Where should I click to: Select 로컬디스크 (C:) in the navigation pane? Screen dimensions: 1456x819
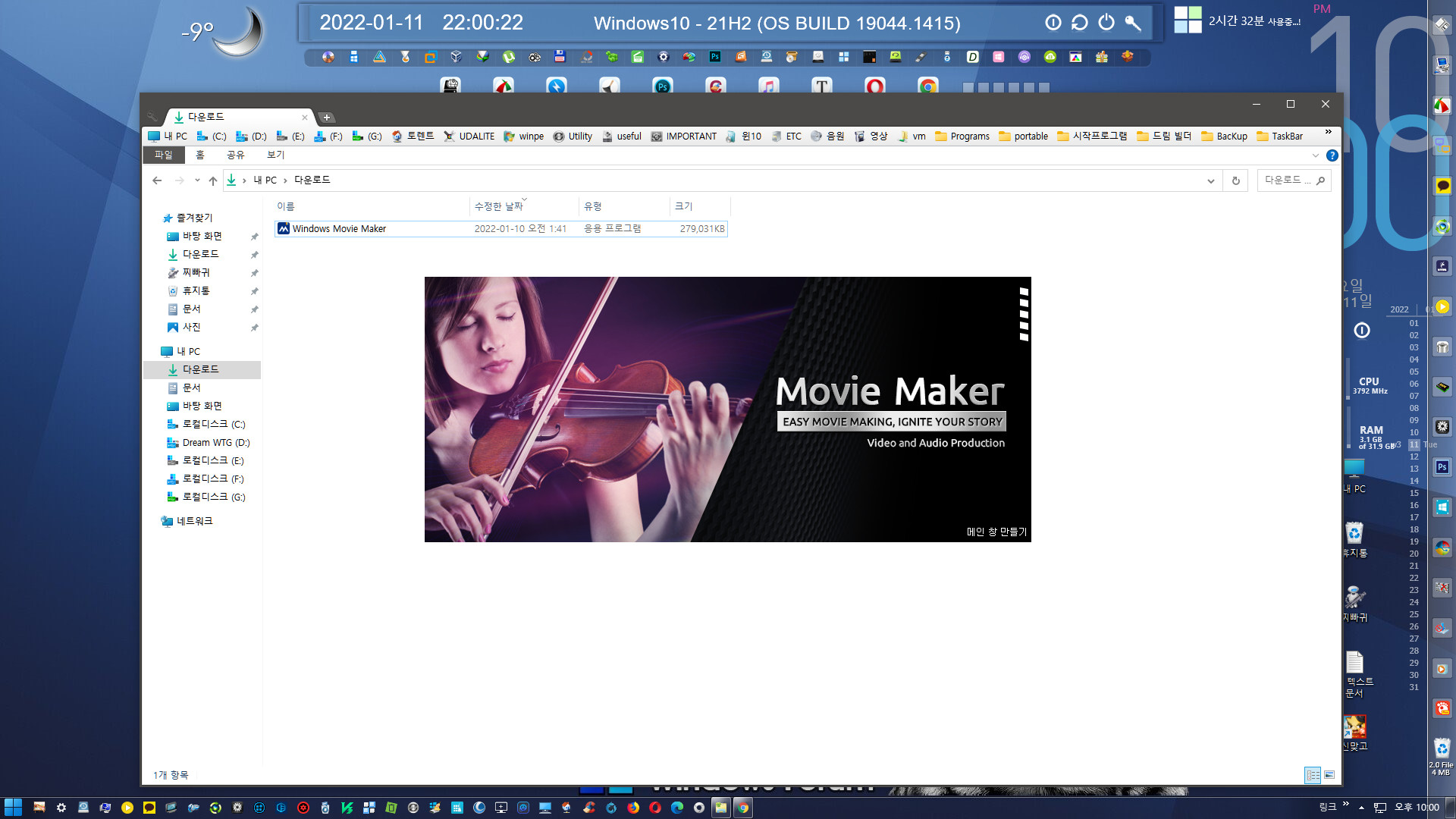coord(206,425)
